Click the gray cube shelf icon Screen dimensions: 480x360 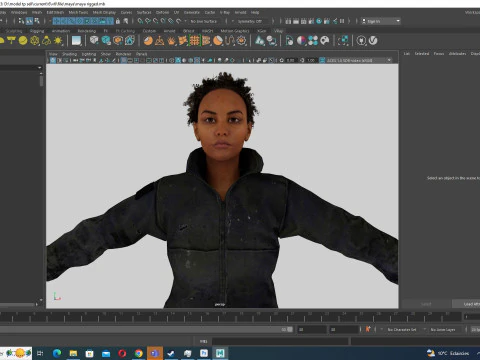coord(94,41)
